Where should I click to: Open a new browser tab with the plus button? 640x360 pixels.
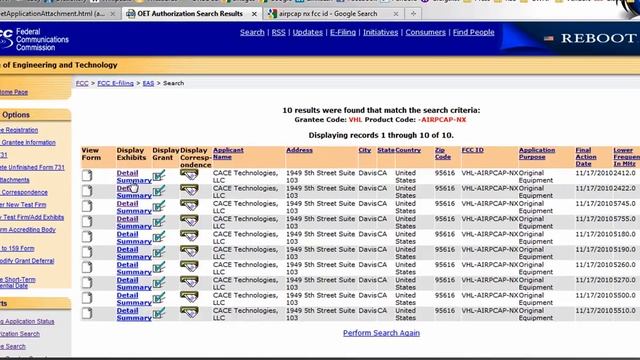click(x=413, y=14)
